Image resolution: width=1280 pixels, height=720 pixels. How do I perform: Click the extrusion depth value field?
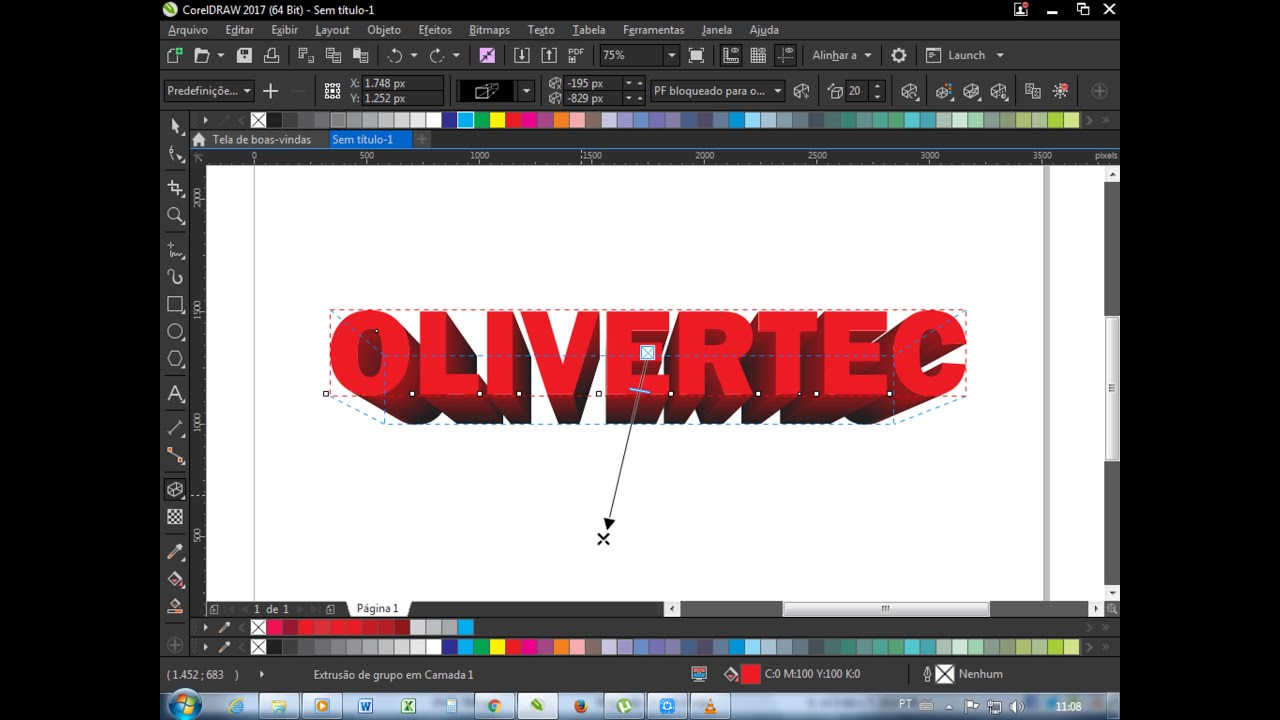[x=855, y=91]
